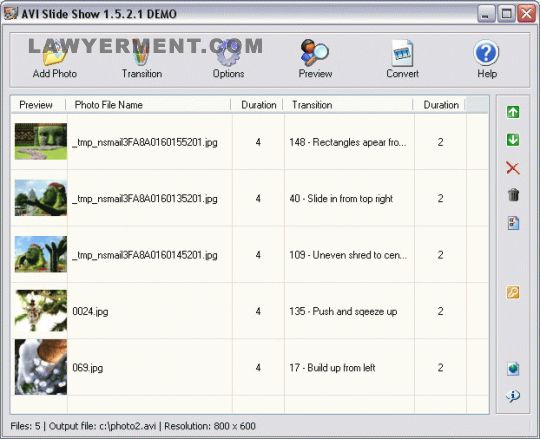540x439 pixels.
Task: Click the blue document icon in the sidebar
Action: click(513, 223)
